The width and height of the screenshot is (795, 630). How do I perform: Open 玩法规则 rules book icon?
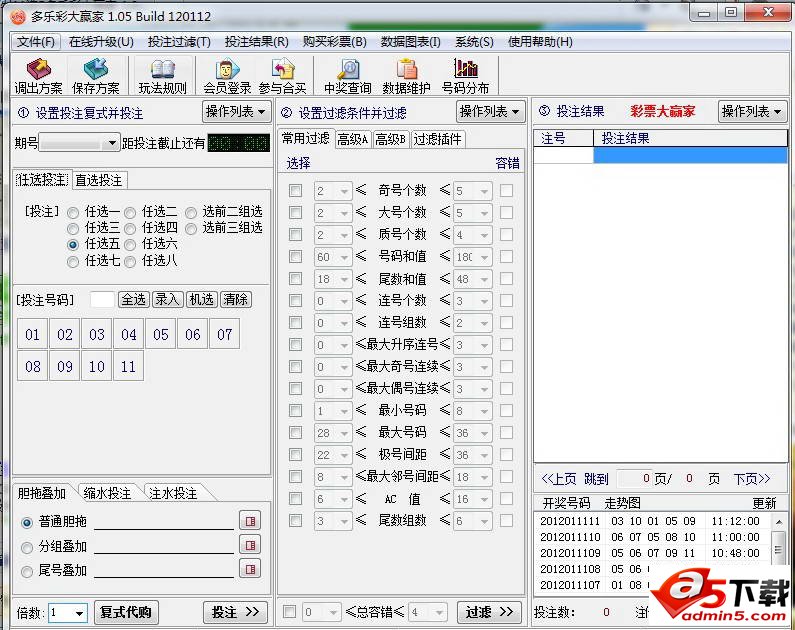tap(162, 76)
